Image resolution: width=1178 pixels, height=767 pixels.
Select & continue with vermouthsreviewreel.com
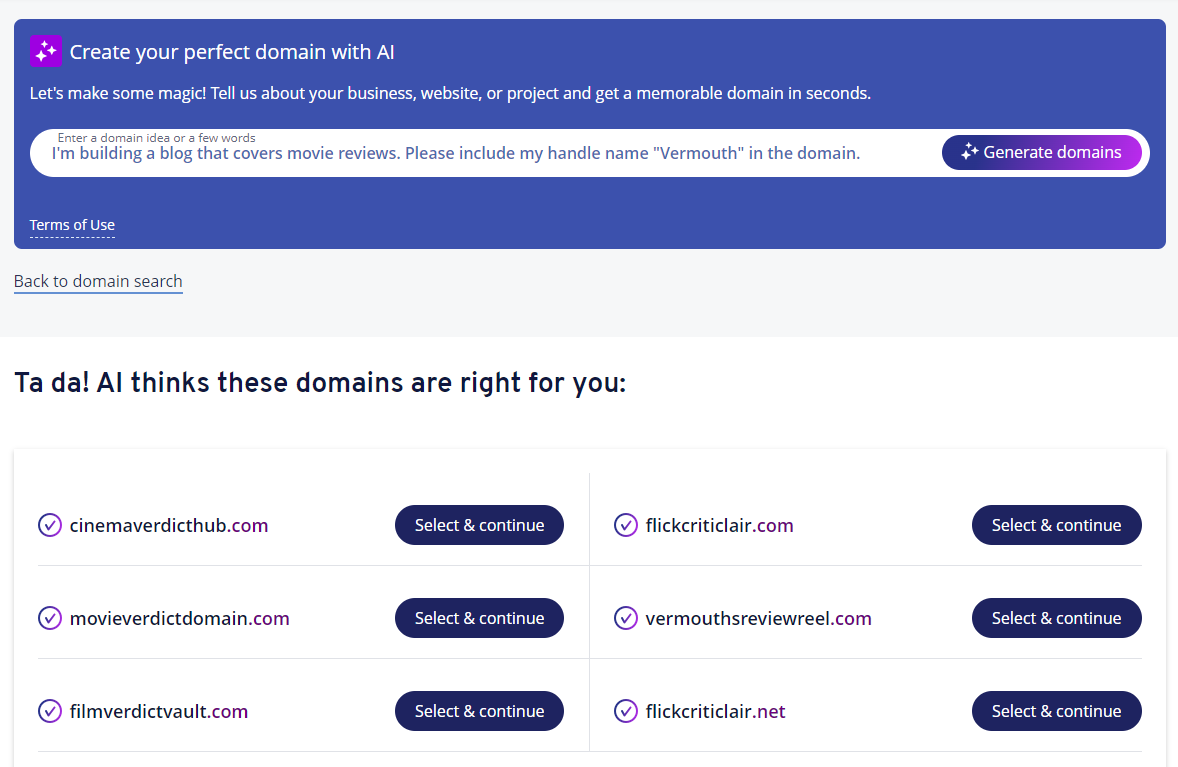click(x=1056, y=618)
